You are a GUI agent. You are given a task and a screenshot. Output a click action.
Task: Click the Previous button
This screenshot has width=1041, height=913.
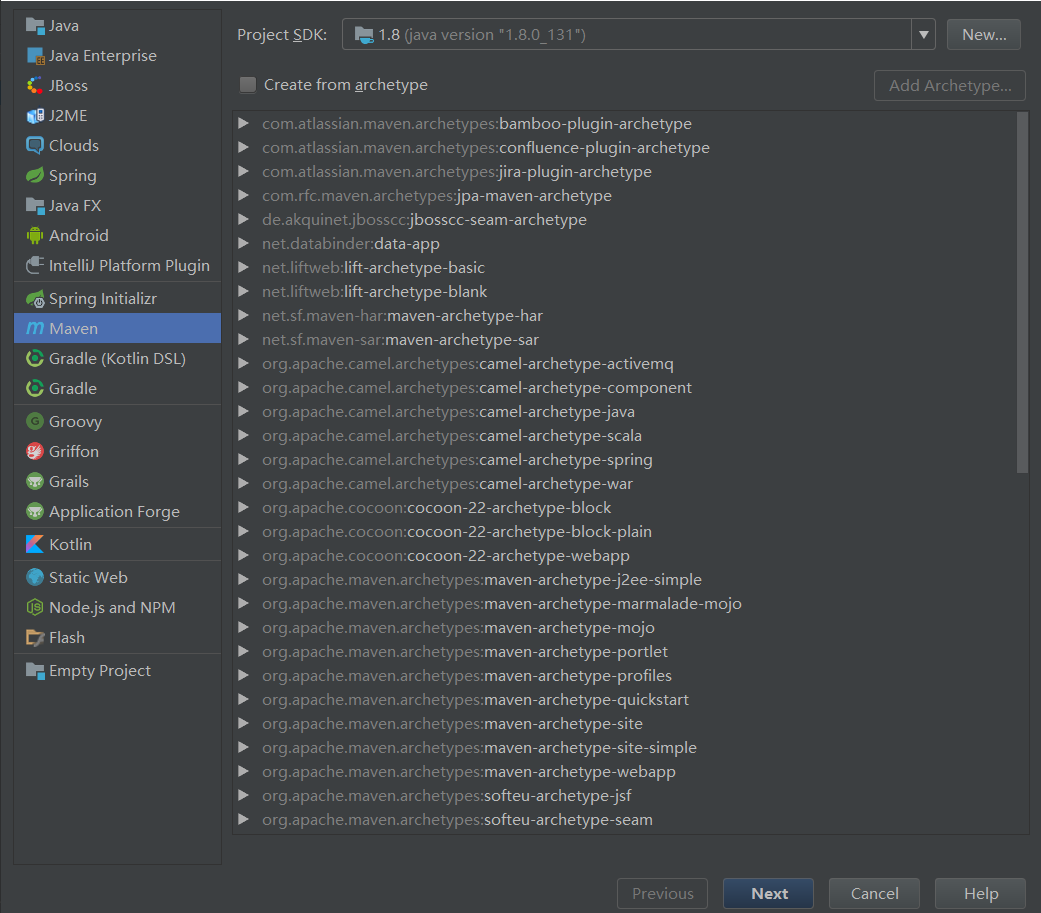[663, 894]
